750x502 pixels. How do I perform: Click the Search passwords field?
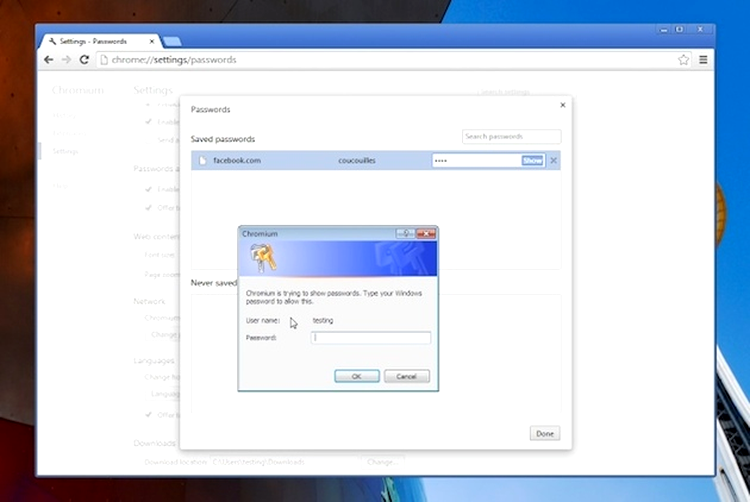tap(511, 136)
